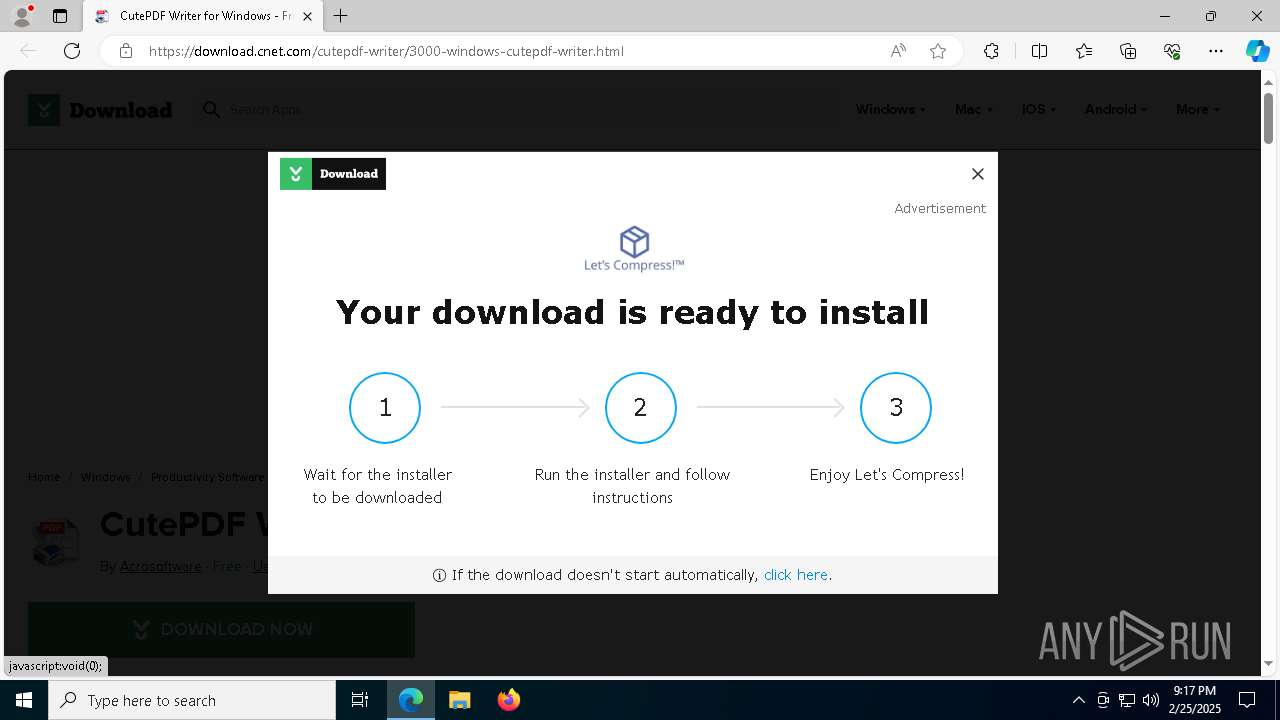Open Task View
The height and width of the screenshot is (720, 1280).
[x=360, y=700]
